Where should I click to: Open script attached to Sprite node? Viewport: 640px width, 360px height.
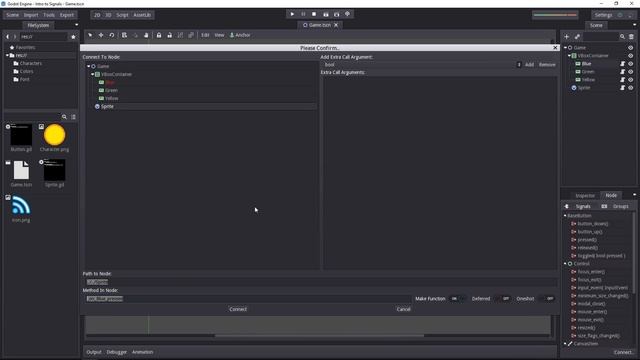pos(622,88)
